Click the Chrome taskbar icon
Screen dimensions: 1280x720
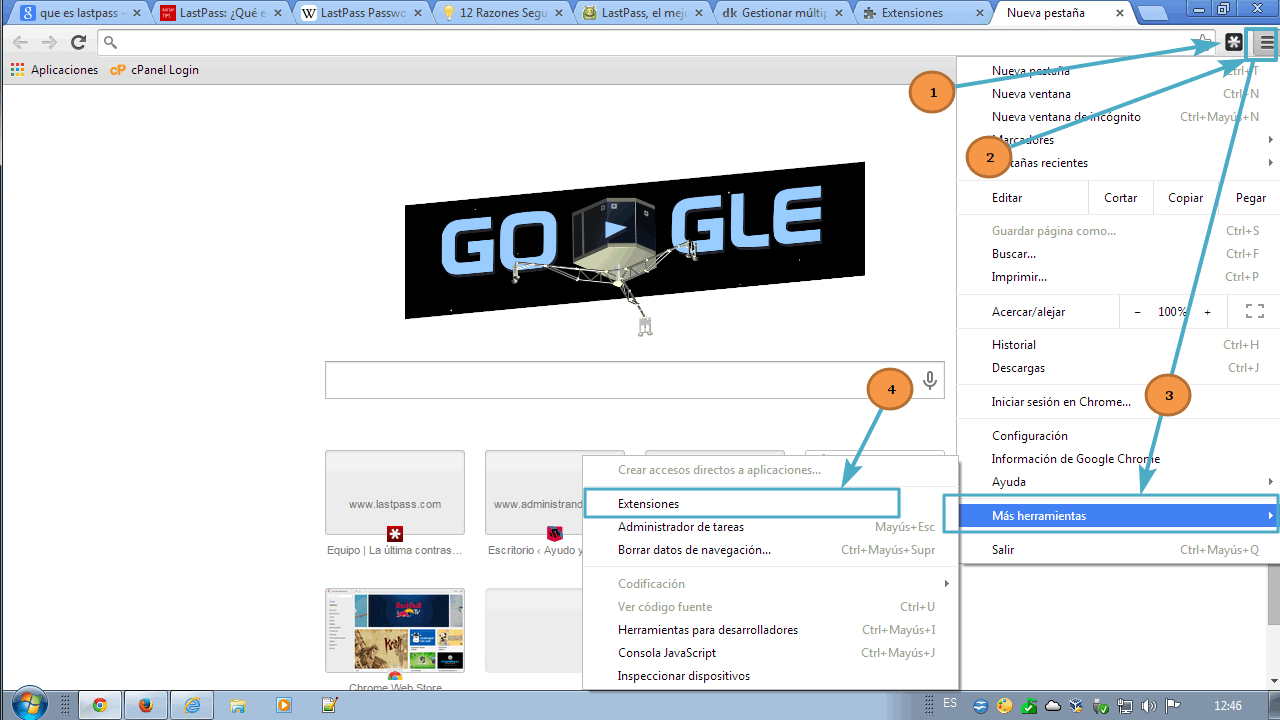click(x=100, y=705)
